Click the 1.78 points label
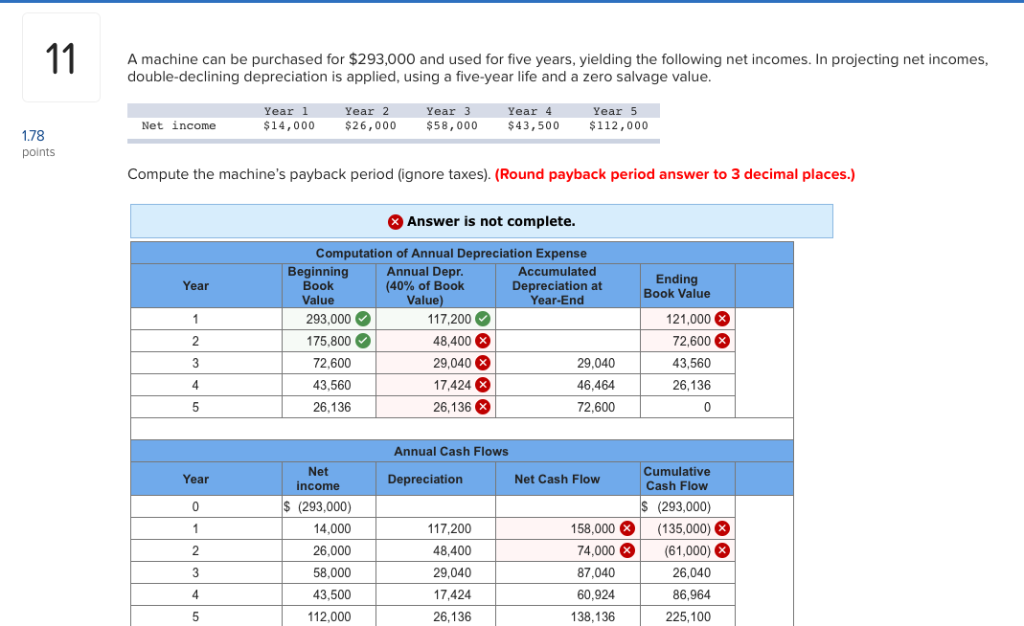This screenshot has width=1024, height=626. click(38, 143)
